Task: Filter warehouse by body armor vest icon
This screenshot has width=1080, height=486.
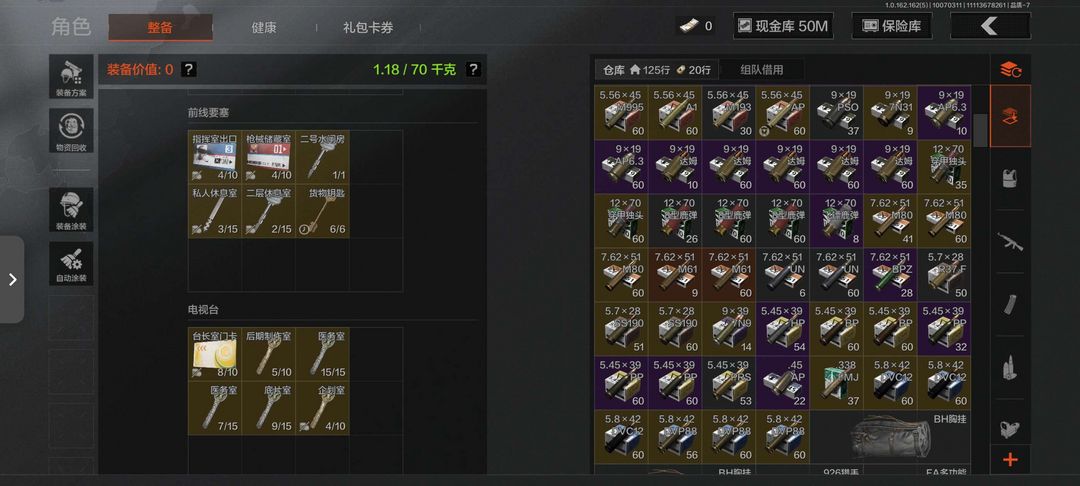Action: pos(1010,178)
